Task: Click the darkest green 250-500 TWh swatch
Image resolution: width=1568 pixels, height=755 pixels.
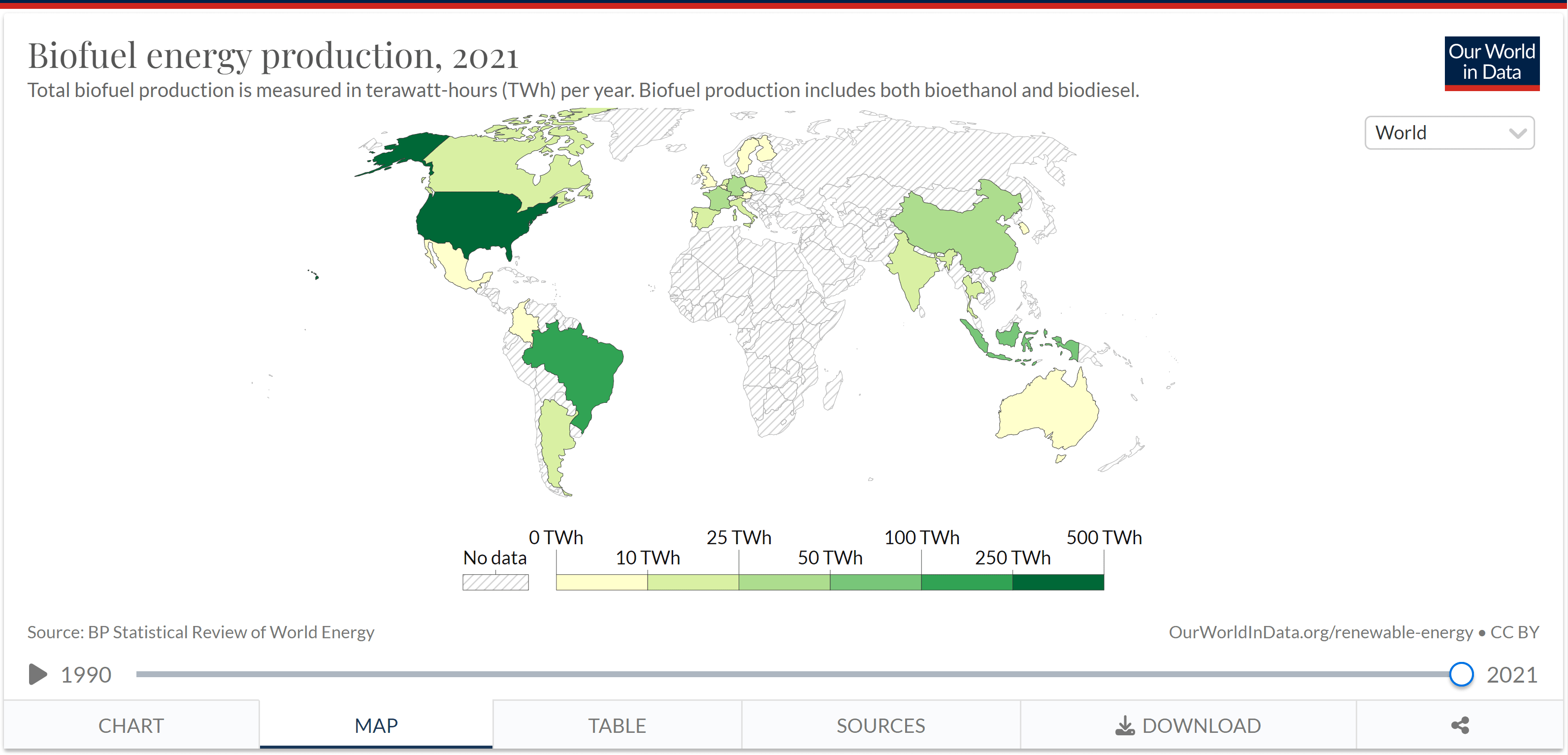Action: pos(1057,582)
